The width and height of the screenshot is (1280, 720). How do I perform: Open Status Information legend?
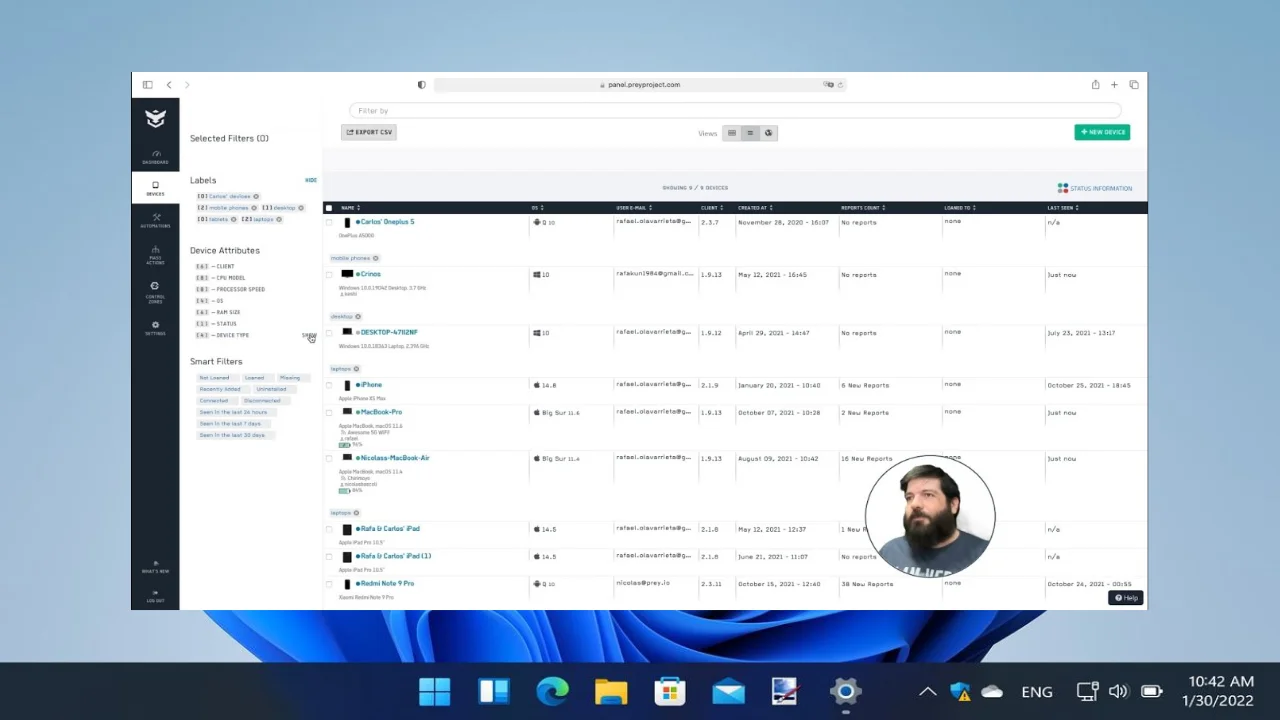1095,188
